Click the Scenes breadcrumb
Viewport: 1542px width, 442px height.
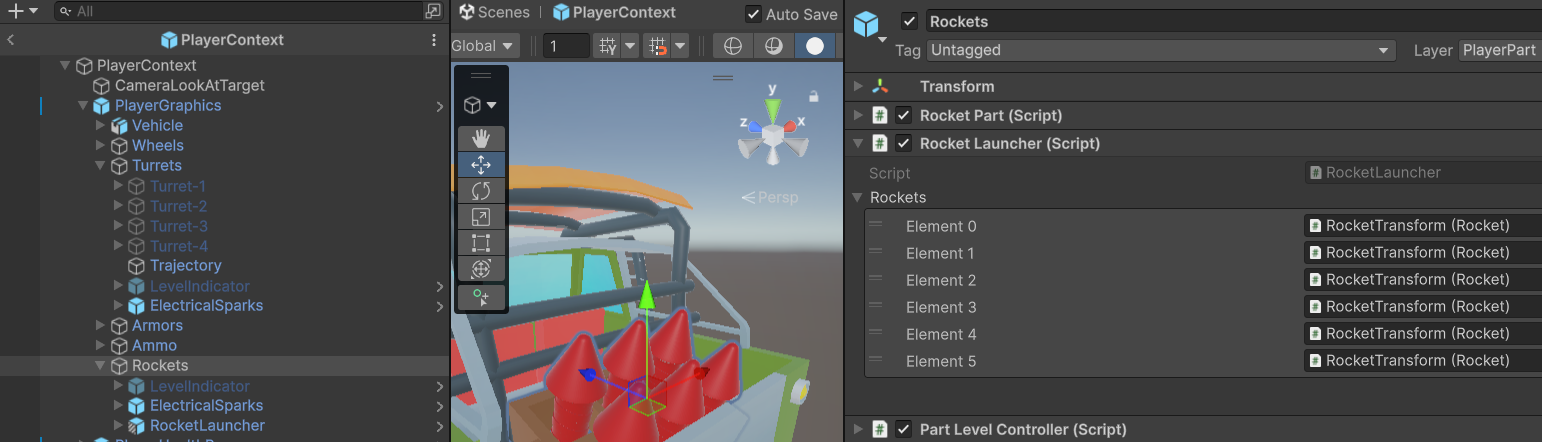[x=494, y=13]
